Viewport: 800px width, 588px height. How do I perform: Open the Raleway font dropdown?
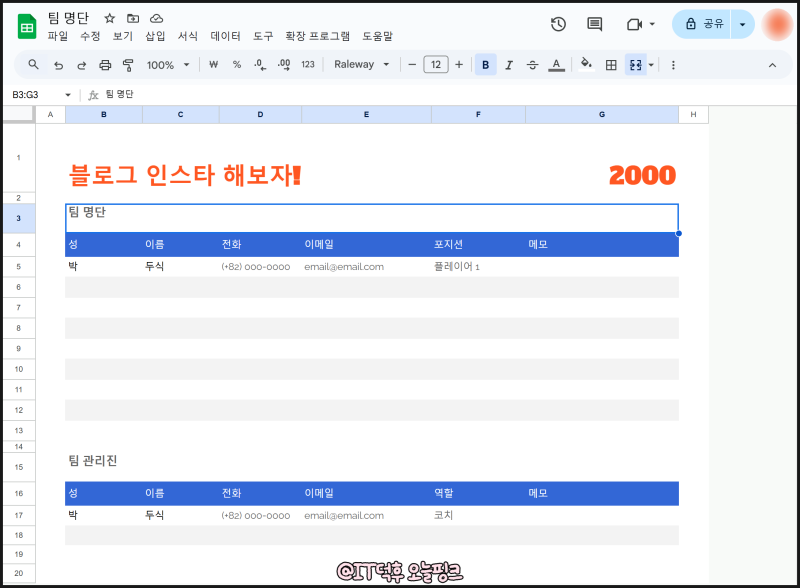coord(362,64)
